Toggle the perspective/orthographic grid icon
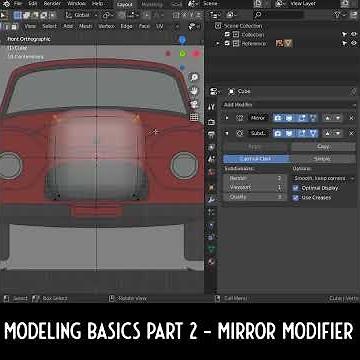The image size is (360, 360). 194,117
